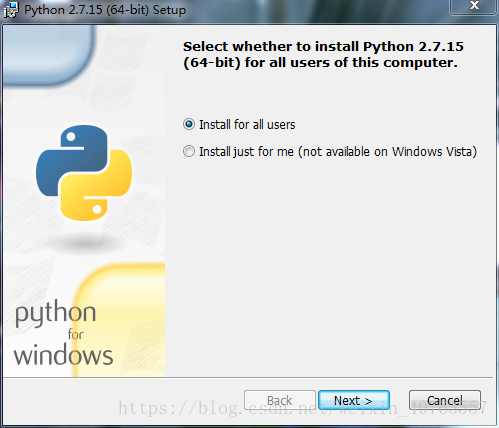
Task: Click the installer icon in the title bar
Action: coord(11,10)
